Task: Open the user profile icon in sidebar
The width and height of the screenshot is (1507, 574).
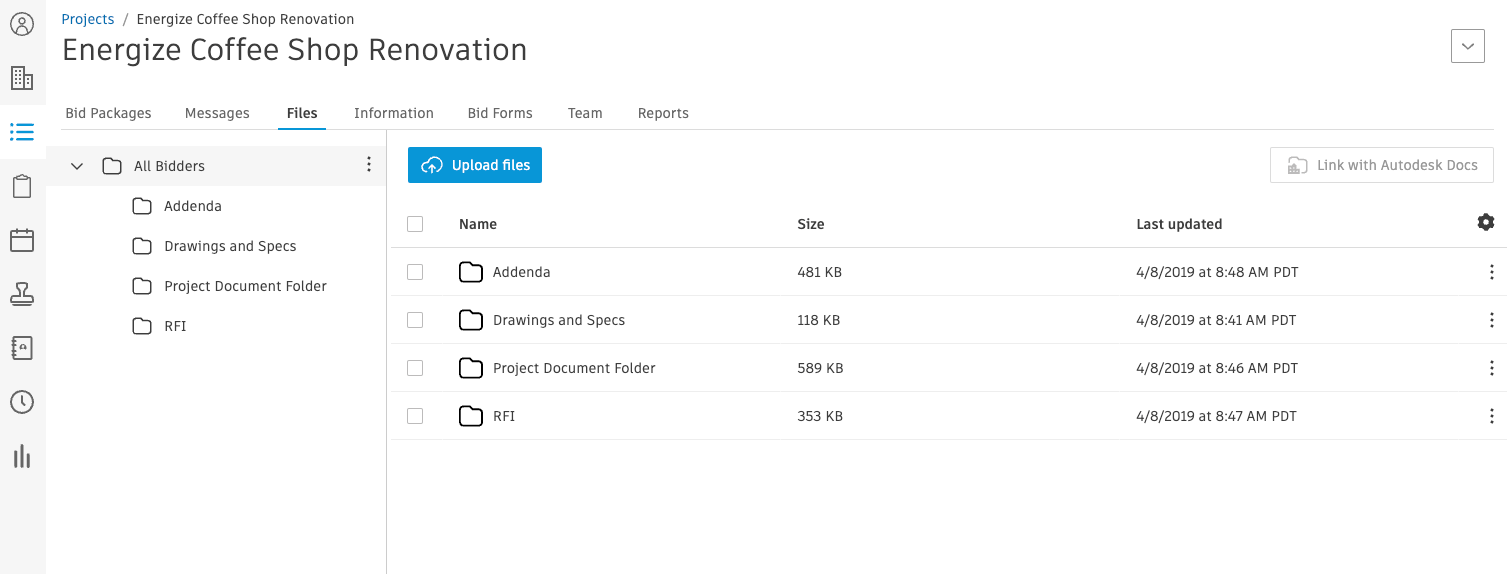Action: (x=22, y=24)
